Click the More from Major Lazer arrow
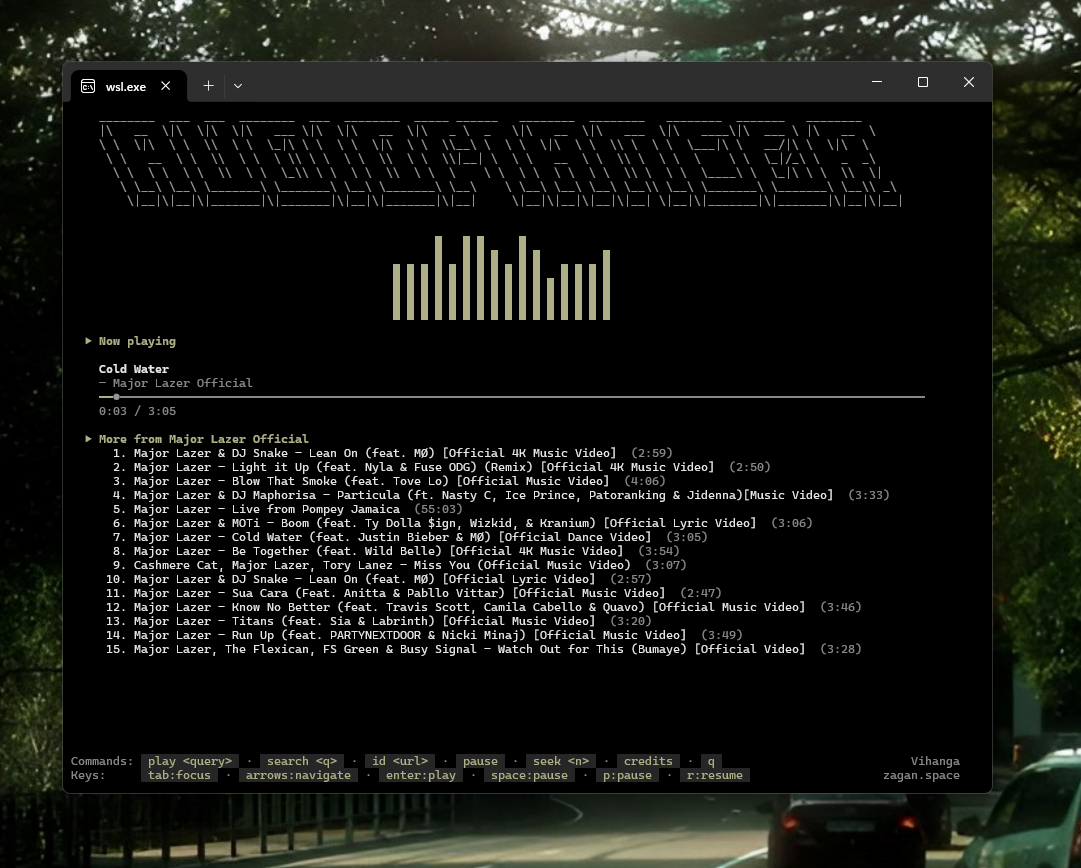Screen dimensions: 1081x868 click(x=88, y=438)
